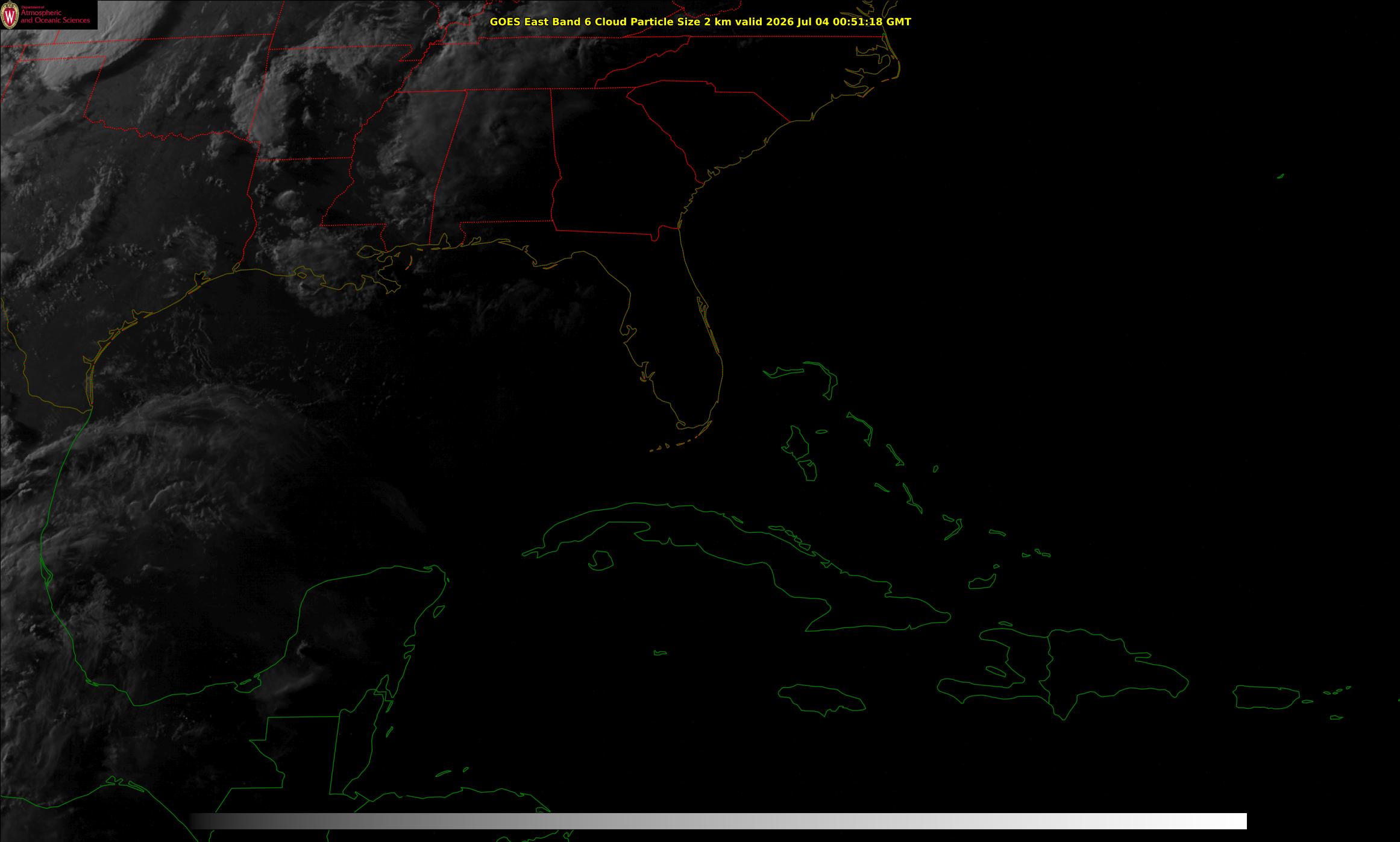Click the Andros Island outline in Bahamas
The width and height of the screenshot is (1400, 842).
pos(797,443)
